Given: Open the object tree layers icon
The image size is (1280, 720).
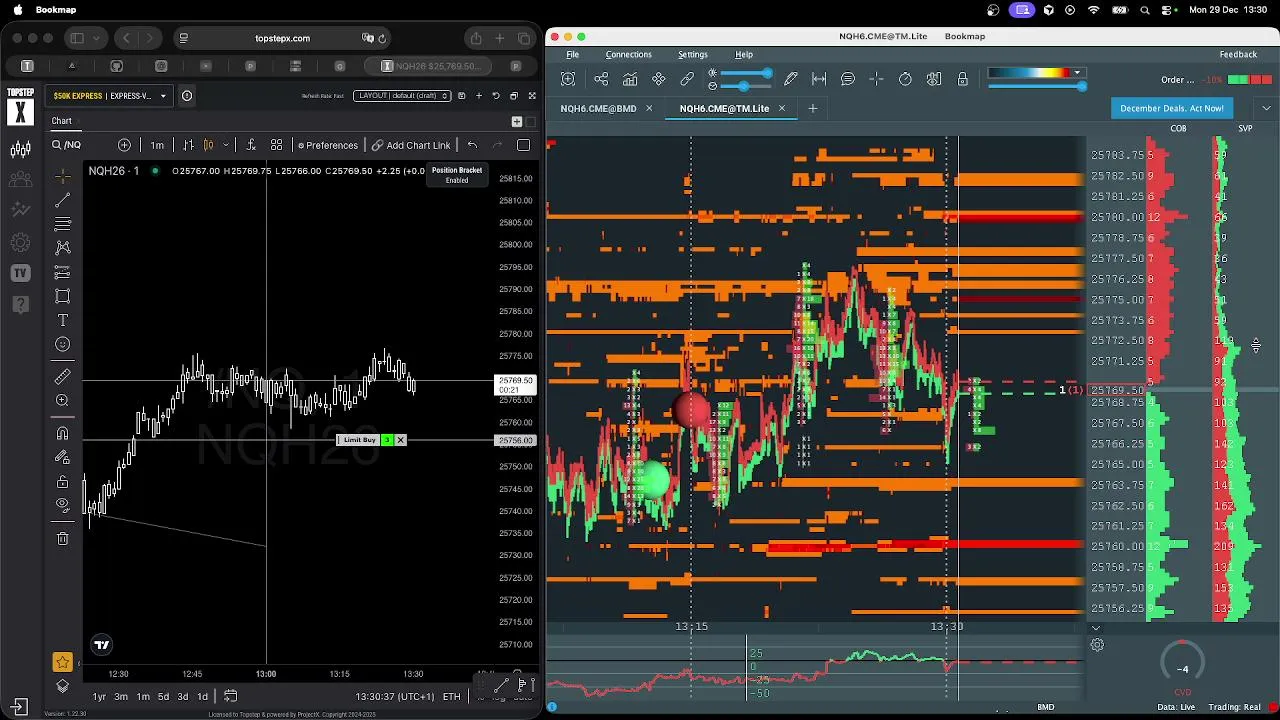Looking at the screenshot, I should coord(62,686).
